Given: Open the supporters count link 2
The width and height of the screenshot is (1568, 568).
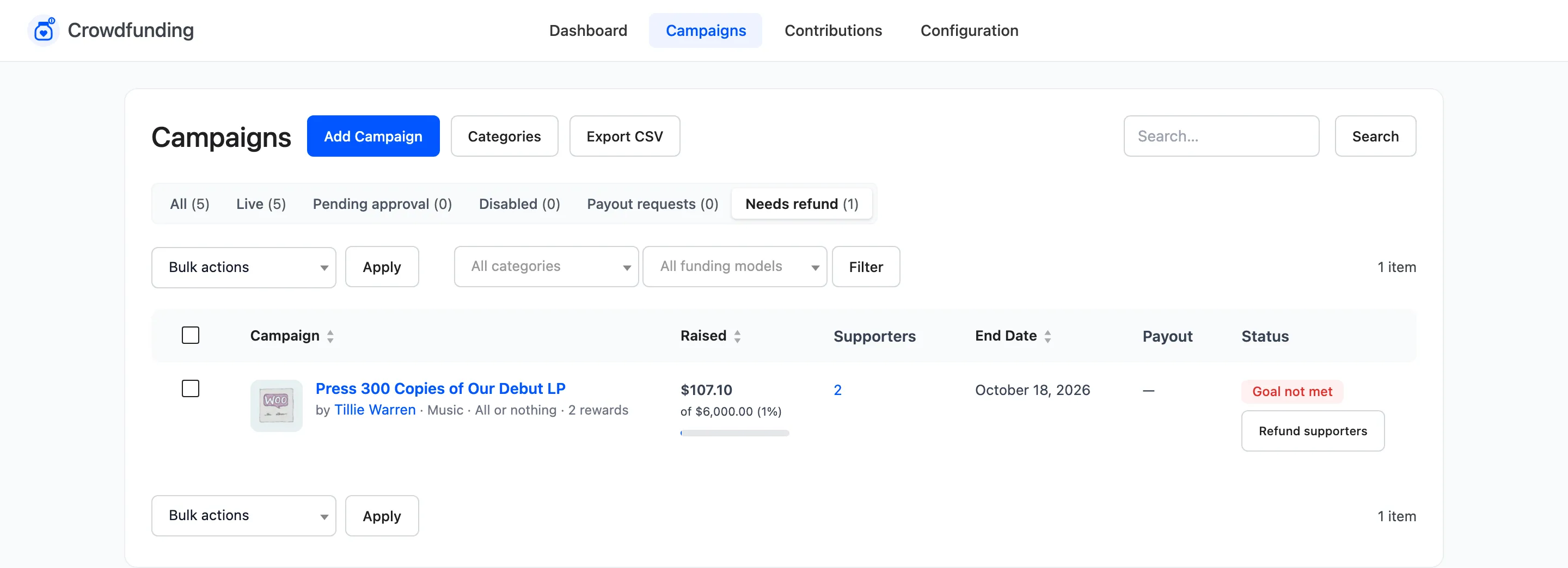Looking at the screenshot, I should [x=837, y=391].
